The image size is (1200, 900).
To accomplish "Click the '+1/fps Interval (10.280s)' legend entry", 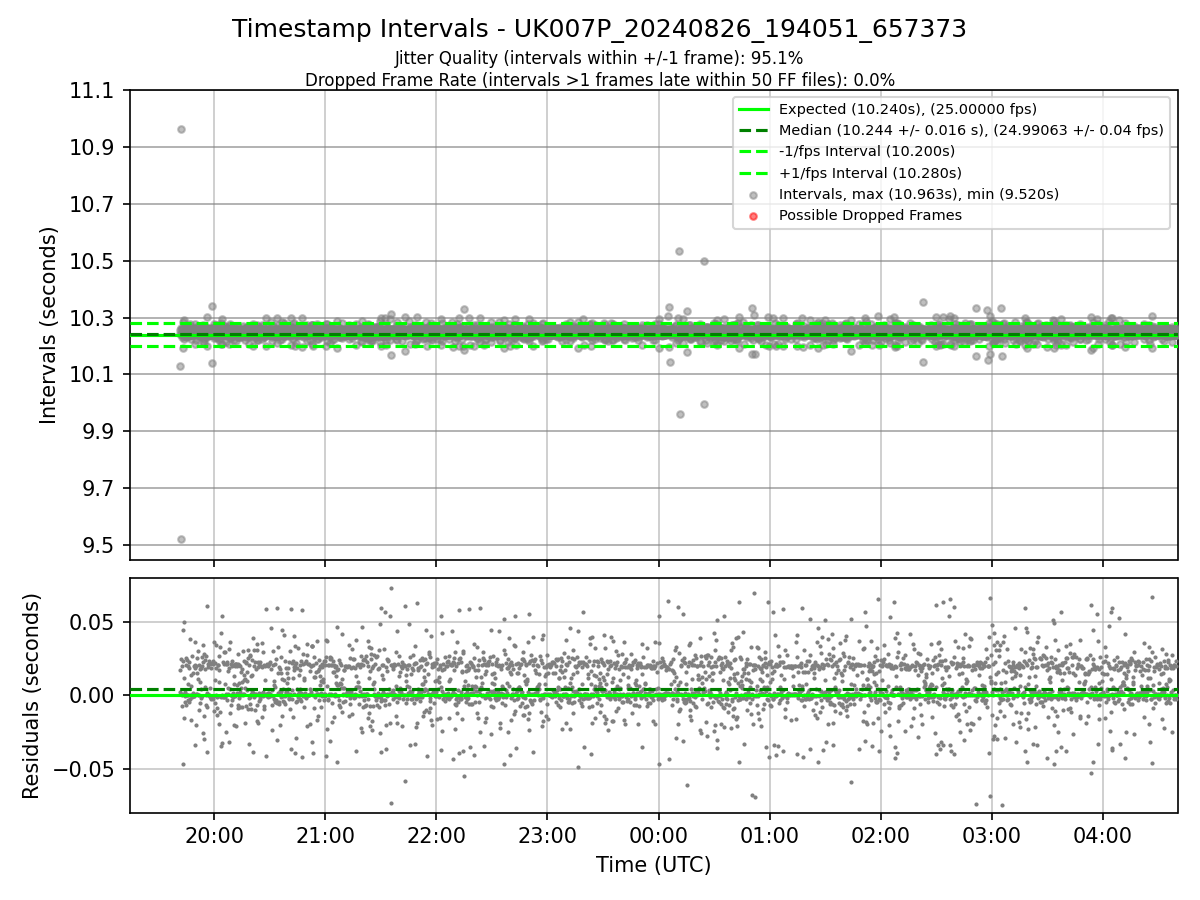I will 870,173.
